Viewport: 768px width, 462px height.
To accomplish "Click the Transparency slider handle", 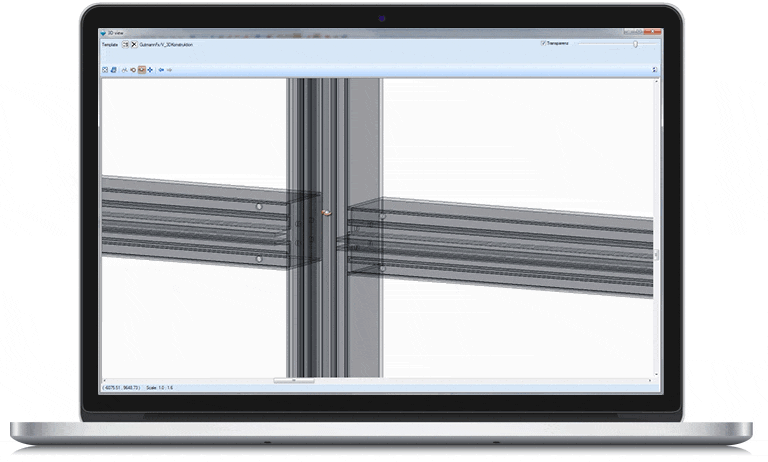I will [x=635, y=44].
